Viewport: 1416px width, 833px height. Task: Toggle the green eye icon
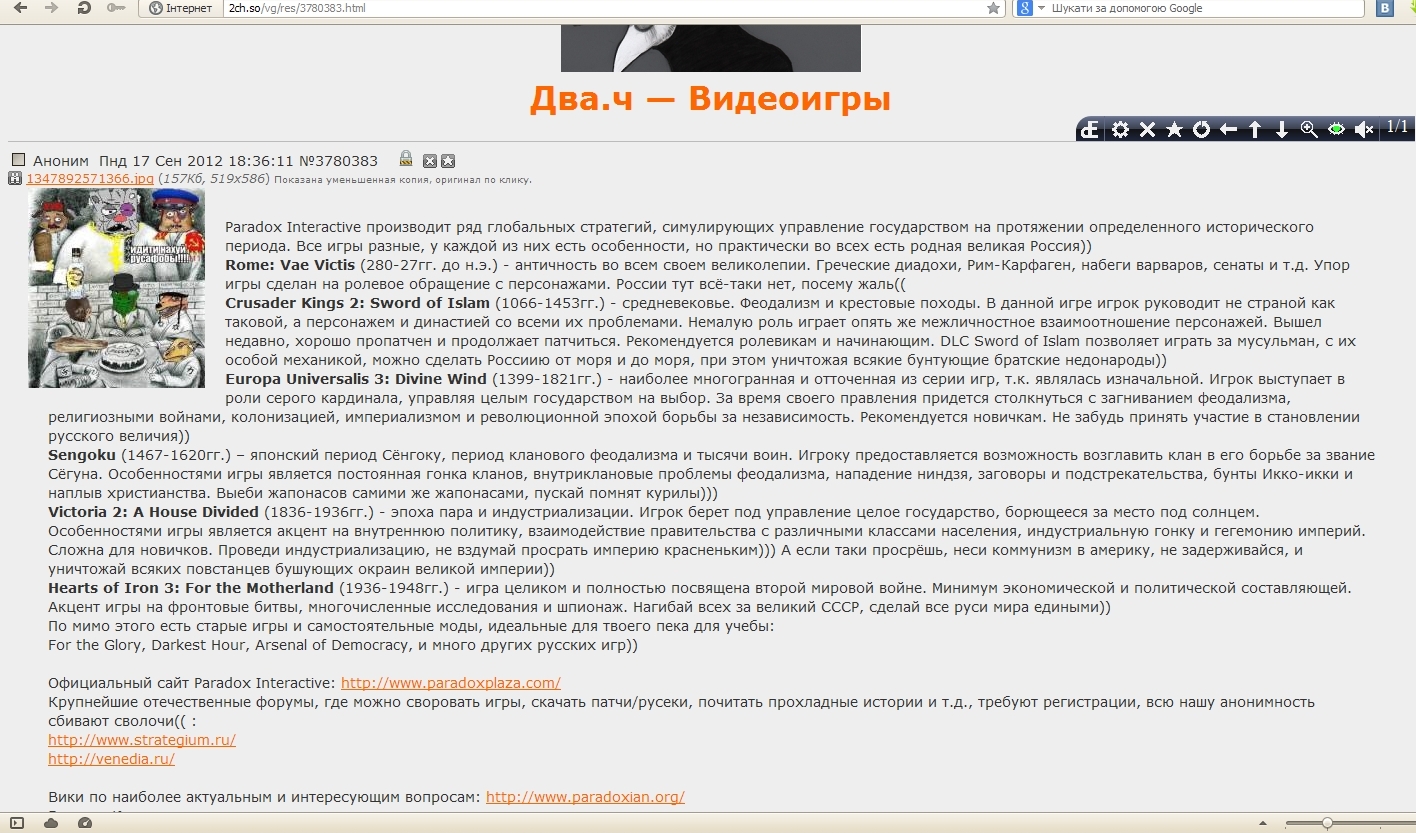(1336, 130)
